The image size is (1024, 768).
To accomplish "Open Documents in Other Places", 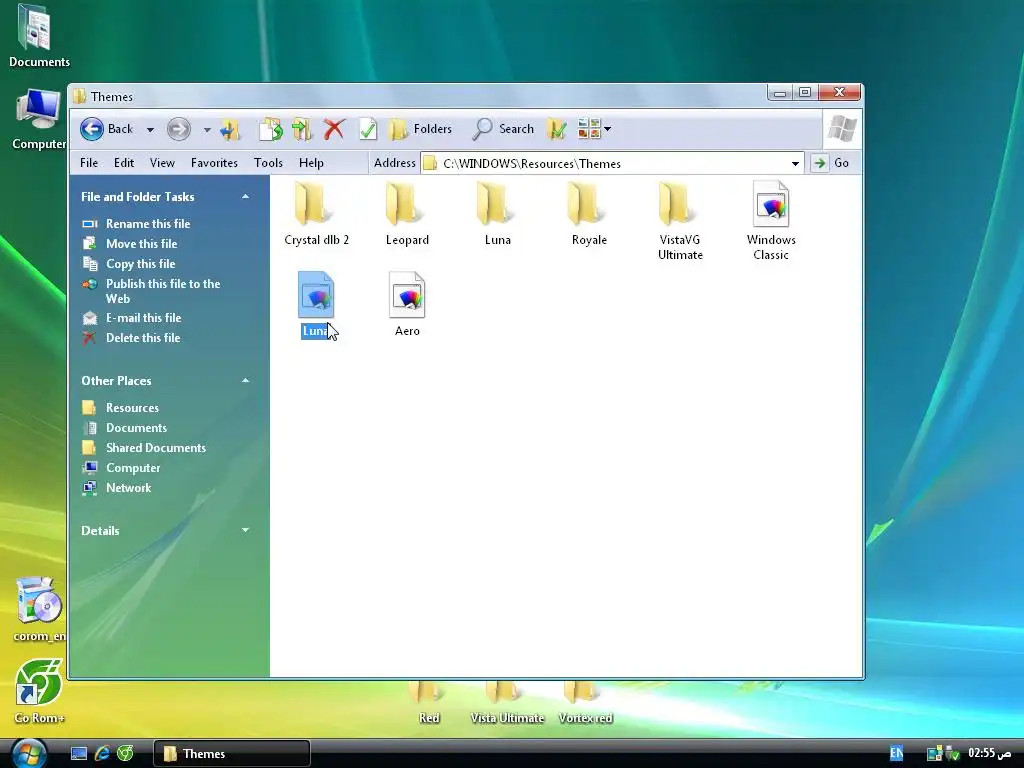I will click(136, 428).
